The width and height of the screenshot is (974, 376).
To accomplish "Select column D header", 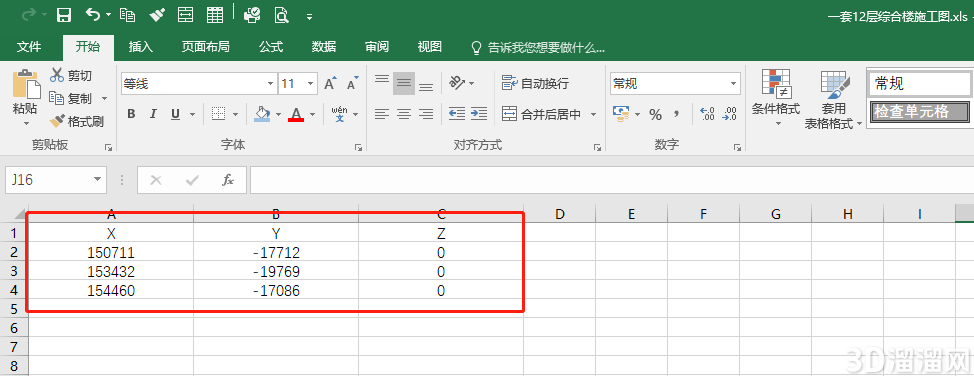I will (x=560, y=214).
